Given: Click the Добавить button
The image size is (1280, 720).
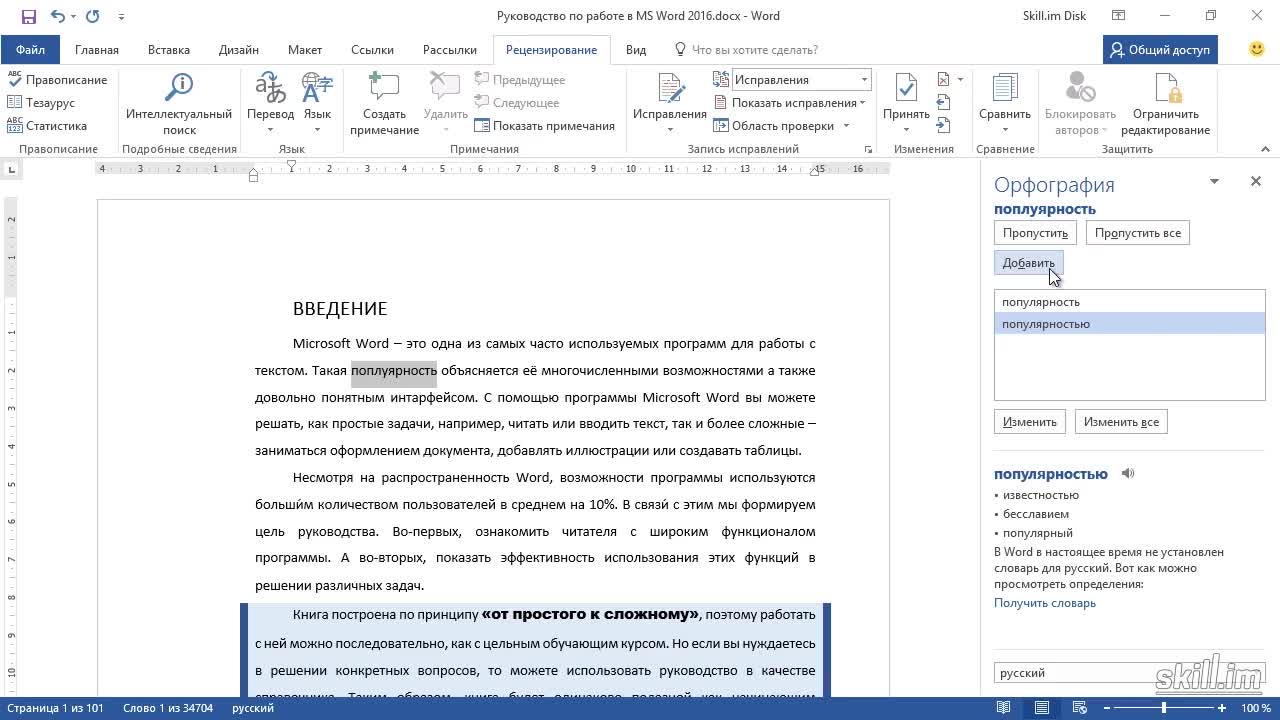Looking at the screenshot, I should pyautogui.click(x=1028, y=263).
